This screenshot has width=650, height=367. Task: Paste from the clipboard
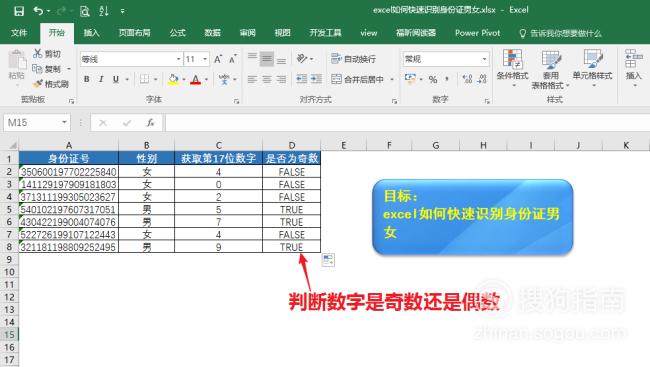coord(17,66)
